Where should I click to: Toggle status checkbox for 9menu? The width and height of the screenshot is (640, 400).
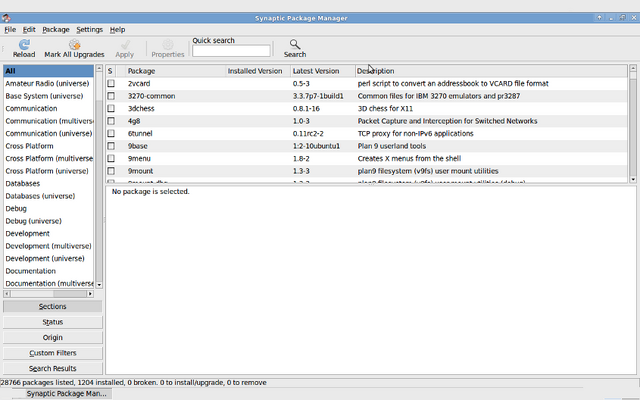pos(111,158)
